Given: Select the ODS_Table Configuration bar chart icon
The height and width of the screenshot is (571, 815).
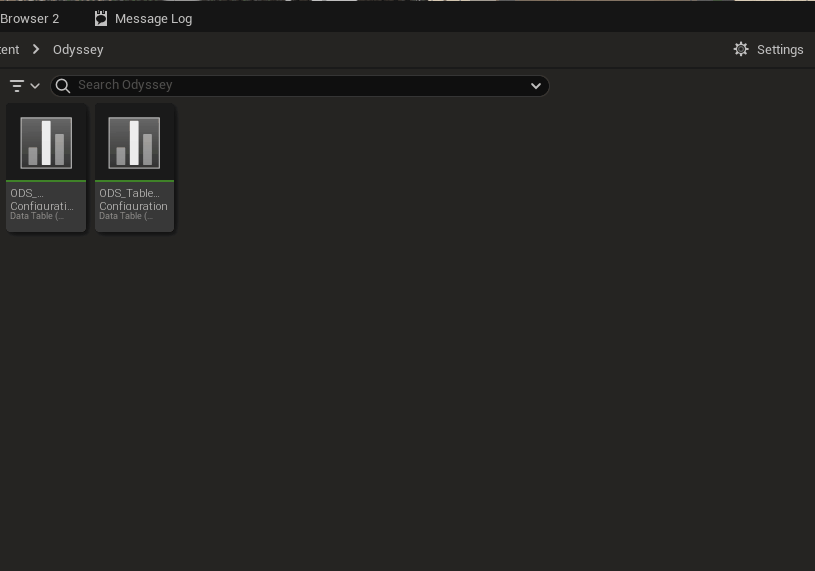Looking at the screenshot, I should point(134,143).
